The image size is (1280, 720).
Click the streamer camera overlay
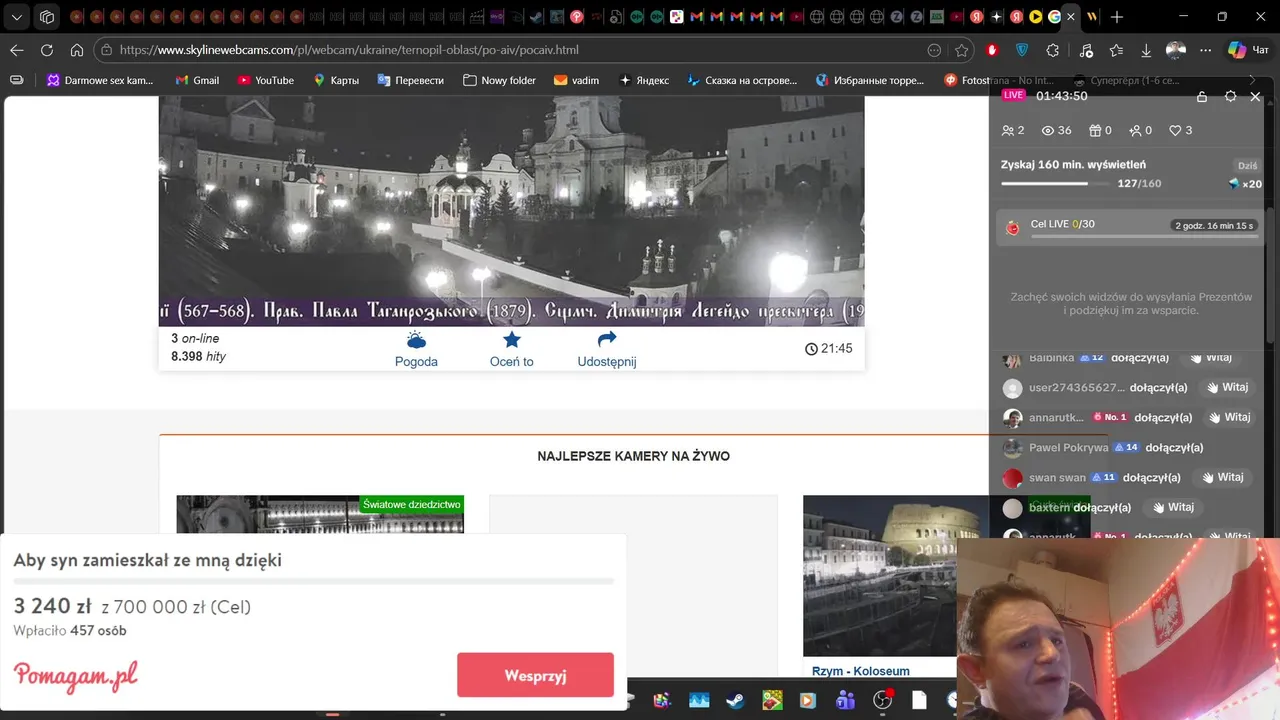click(x=1118, y=629)
